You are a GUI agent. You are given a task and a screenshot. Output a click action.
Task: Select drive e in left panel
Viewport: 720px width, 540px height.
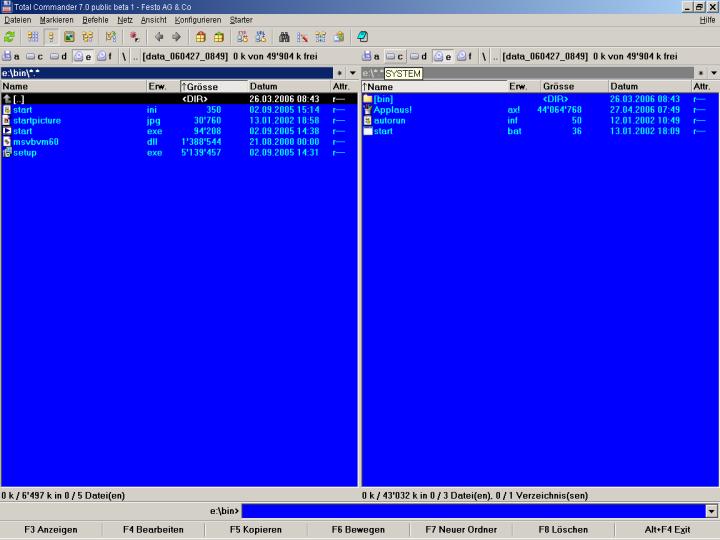[x=83, y=56]
